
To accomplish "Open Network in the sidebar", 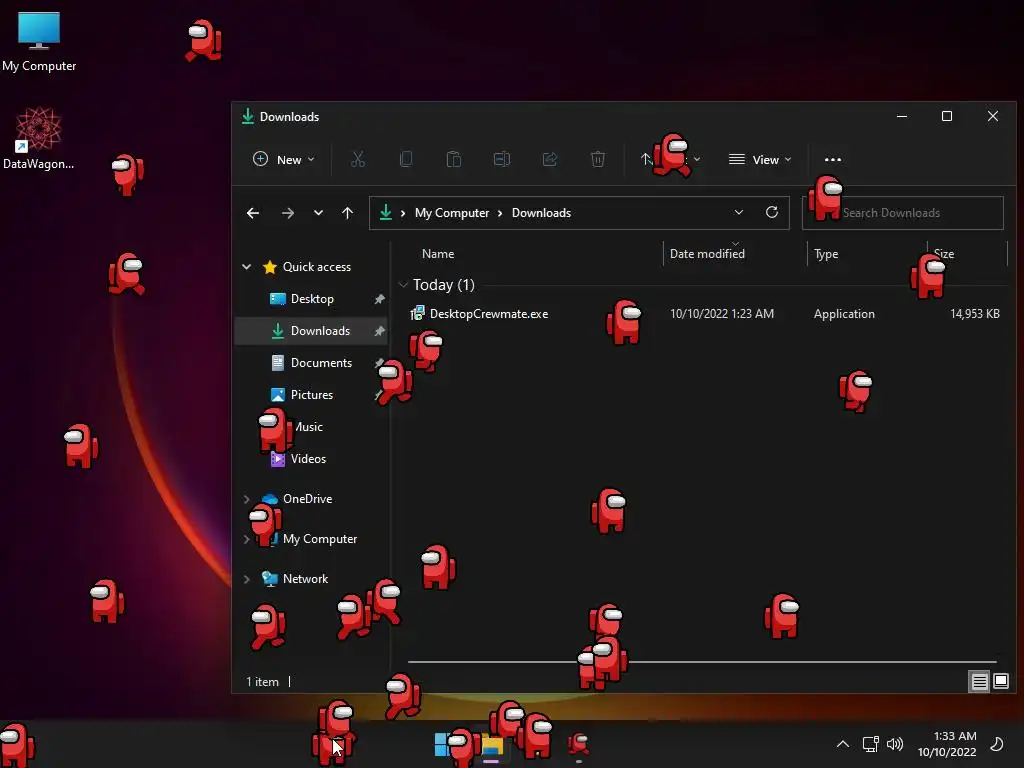I will pos(305,579).
